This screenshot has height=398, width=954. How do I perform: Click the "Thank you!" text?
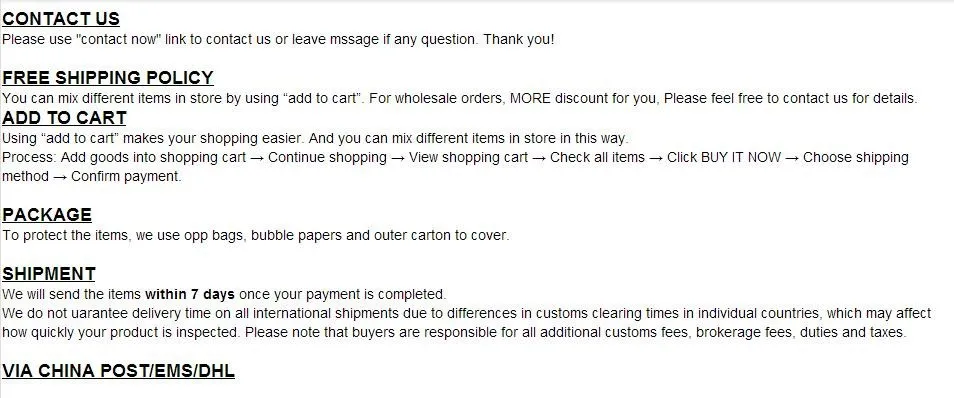tap(519, 40)
